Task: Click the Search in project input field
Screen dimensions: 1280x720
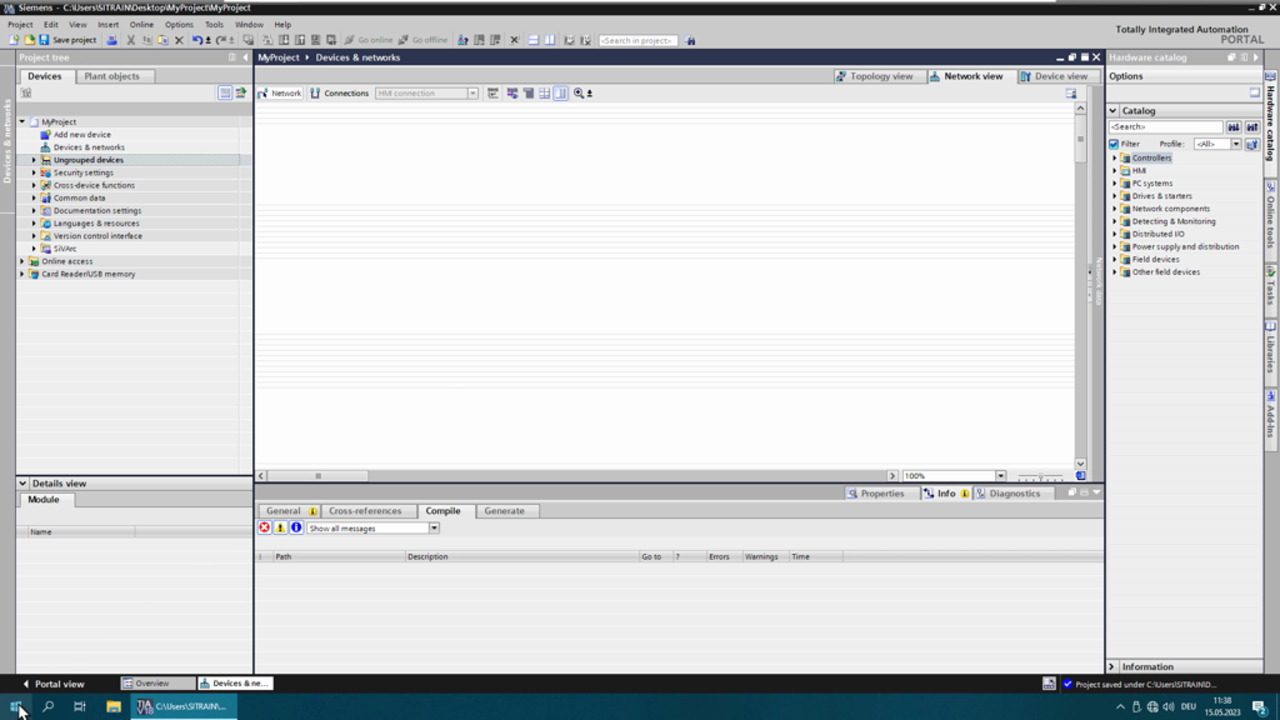Action: (637, 41)
